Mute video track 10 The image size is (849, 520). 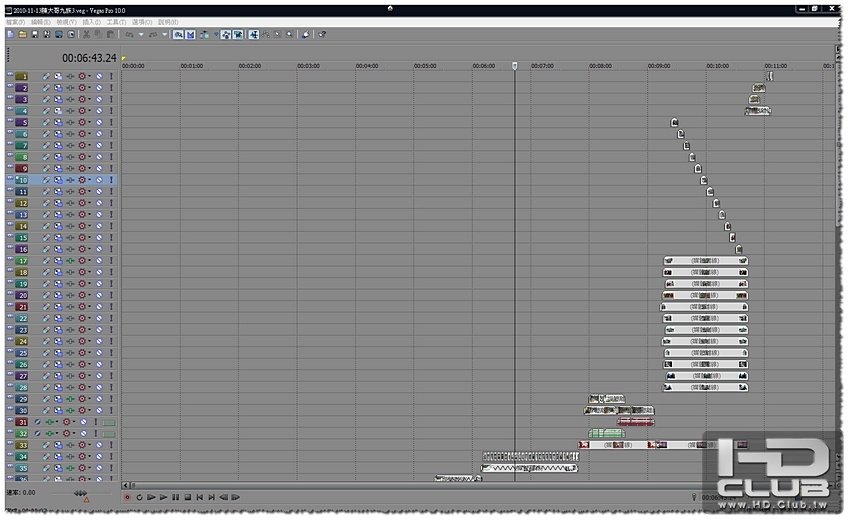[99, 180]
